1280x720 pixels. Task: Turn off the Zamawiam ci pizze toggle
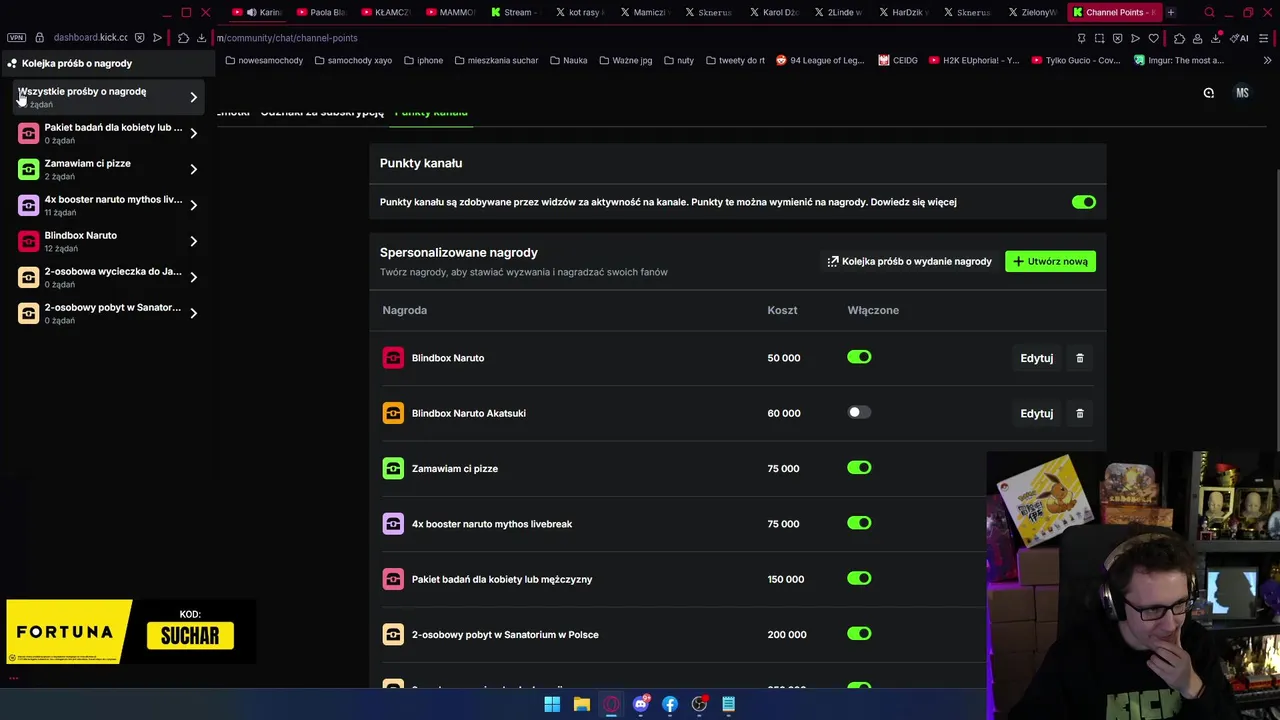pyautogui.click(x=859, y=467)
